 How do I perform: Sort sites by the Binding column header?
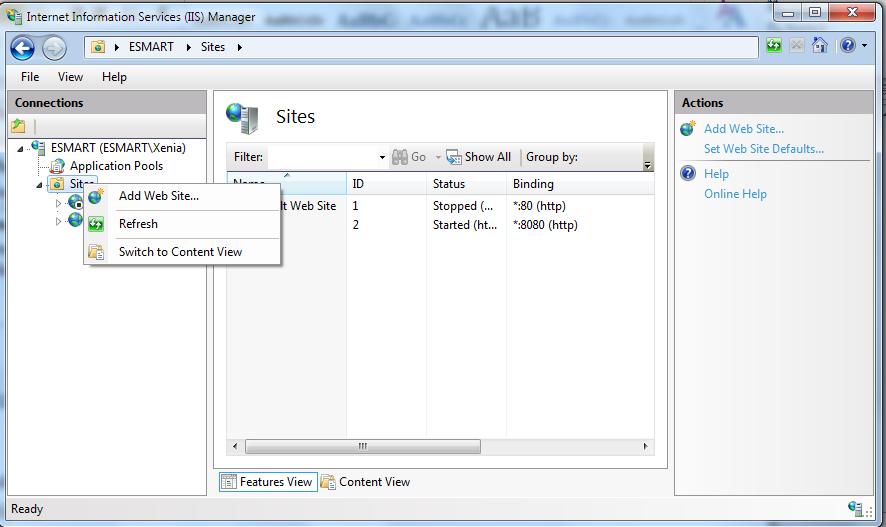click(x=580, y=184)
